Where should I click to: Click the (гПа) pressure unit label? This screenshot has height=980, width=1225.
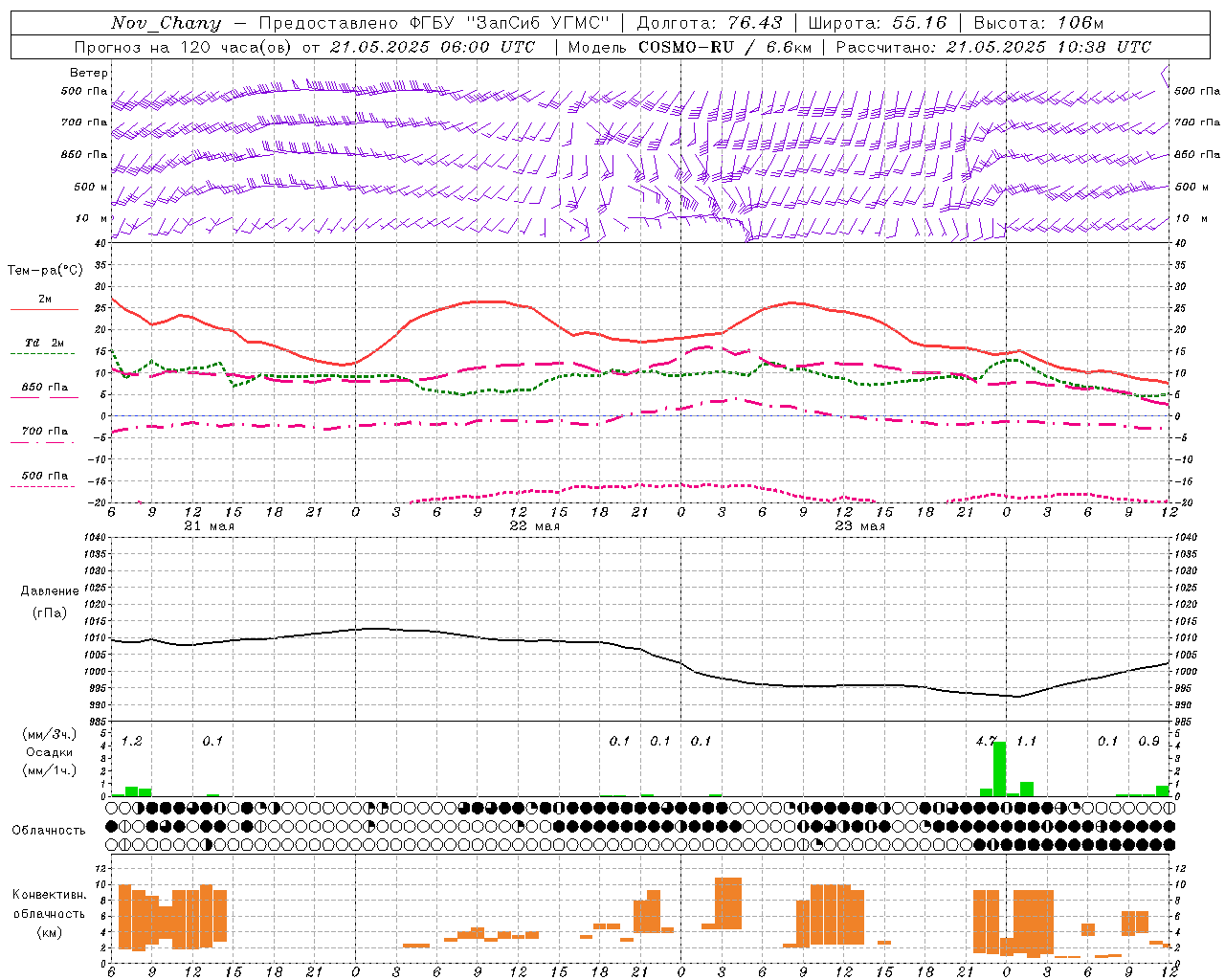[48, 612]
